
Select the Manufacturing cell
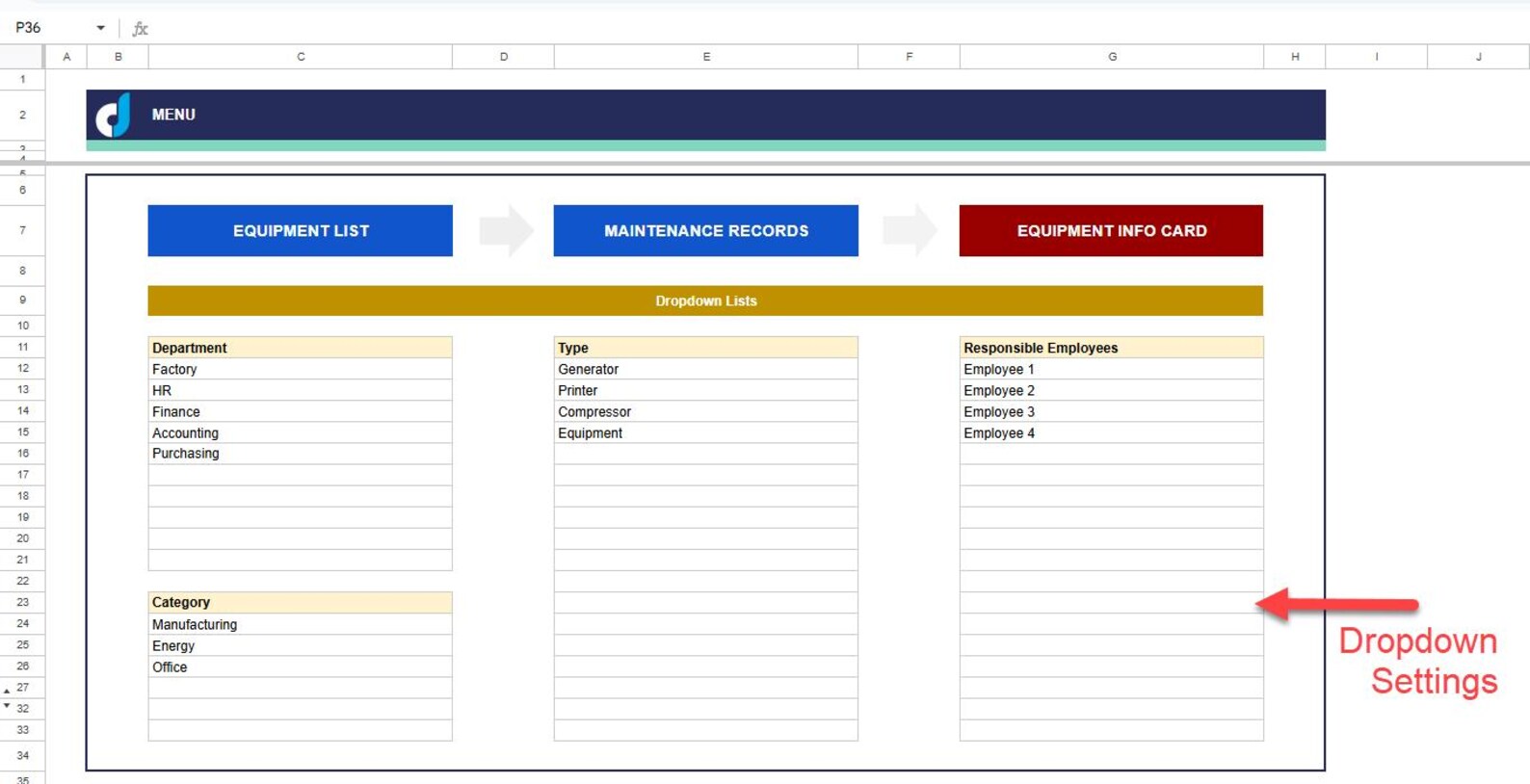[301, 624]
